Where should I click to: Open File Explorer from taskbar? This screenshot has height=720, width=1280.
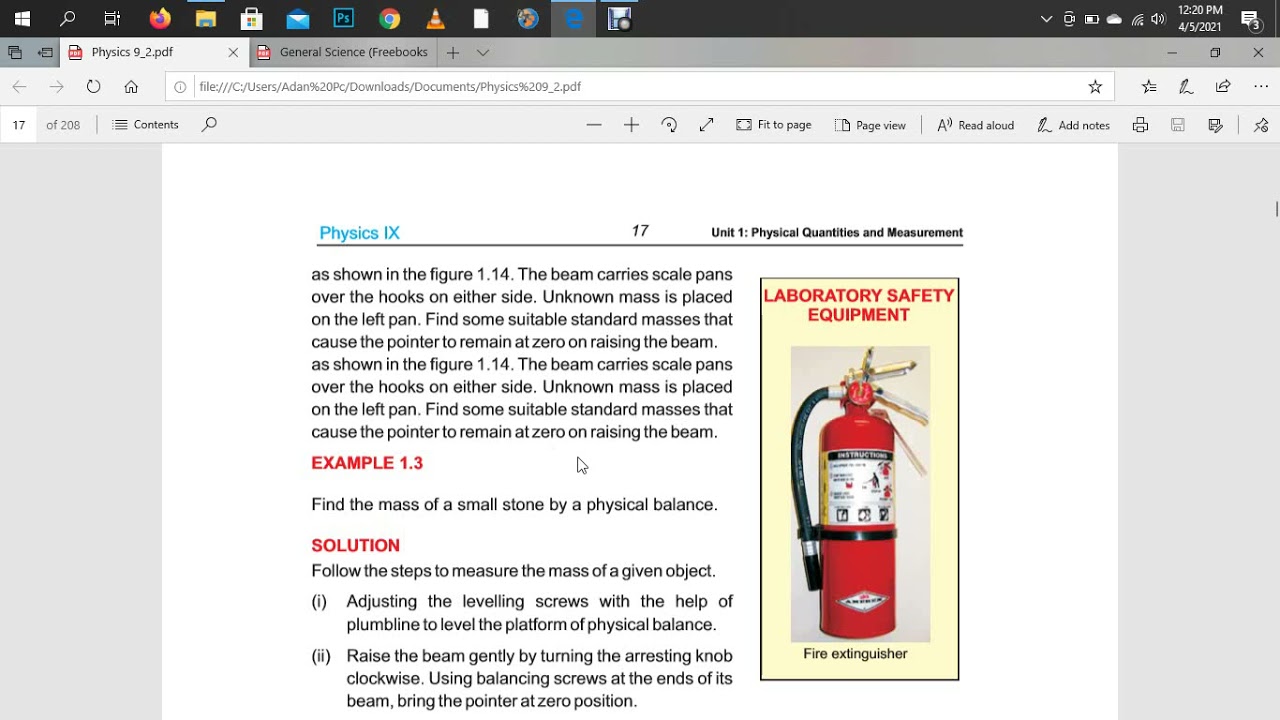click(x=206, y=18)
